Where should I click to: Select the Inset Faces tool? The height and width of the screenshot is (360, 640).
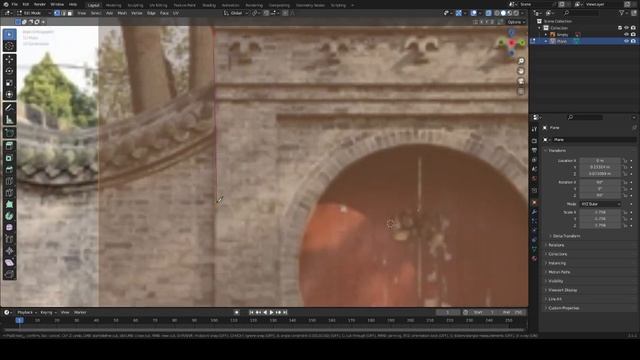9,158
